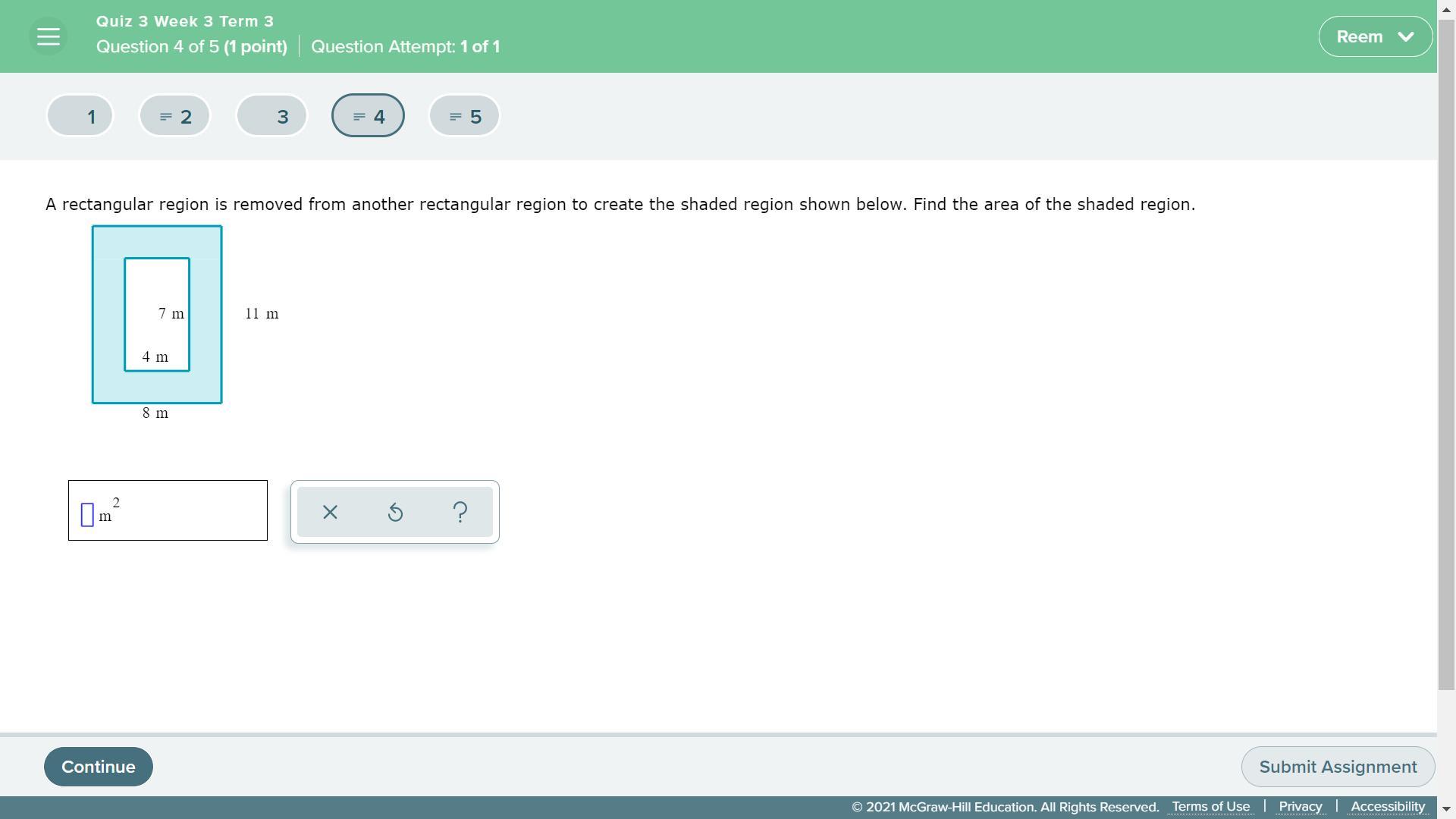Click the answer input box

click(88, 515)
